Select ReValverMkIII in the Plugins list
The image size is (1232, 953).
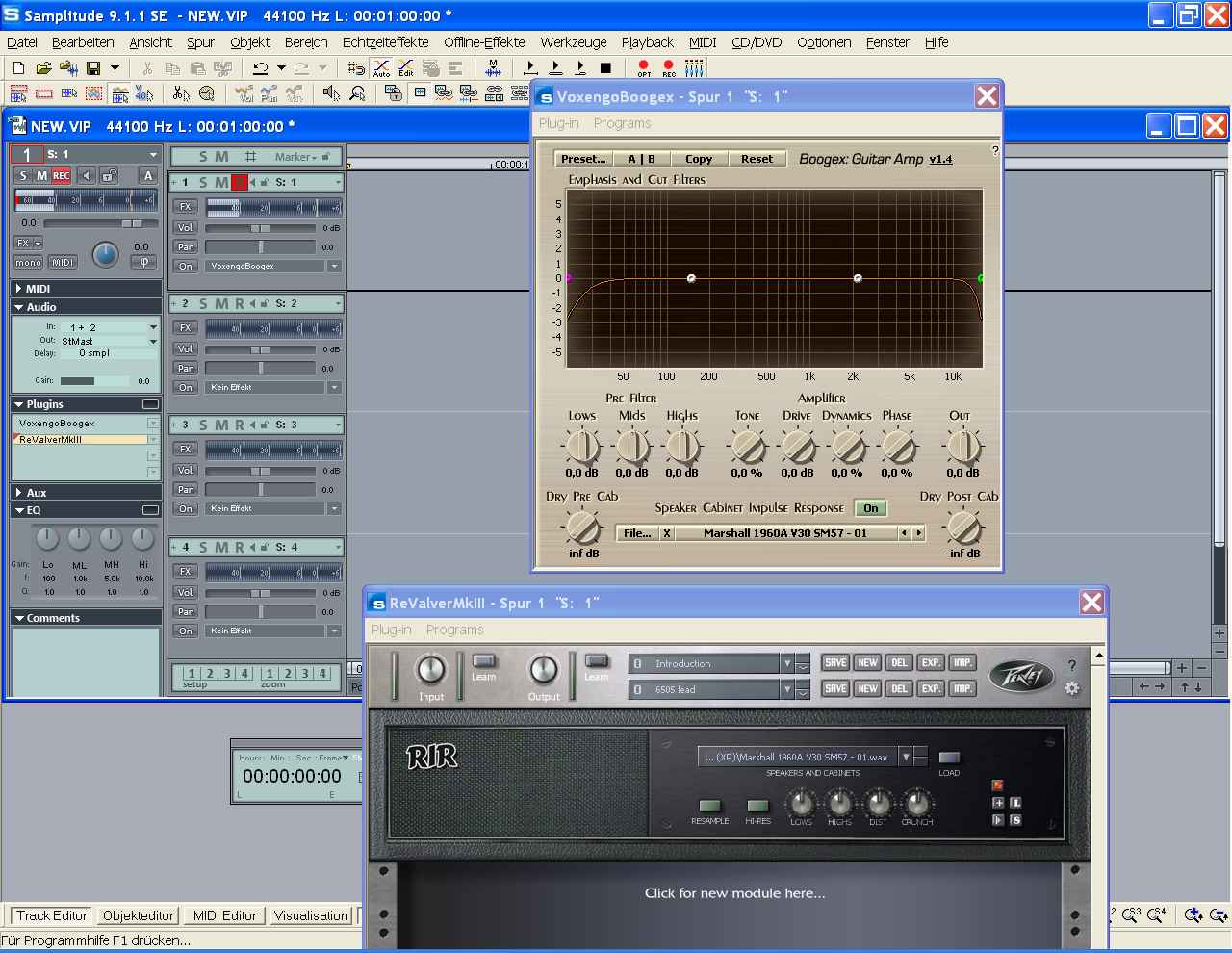point(80,439)
